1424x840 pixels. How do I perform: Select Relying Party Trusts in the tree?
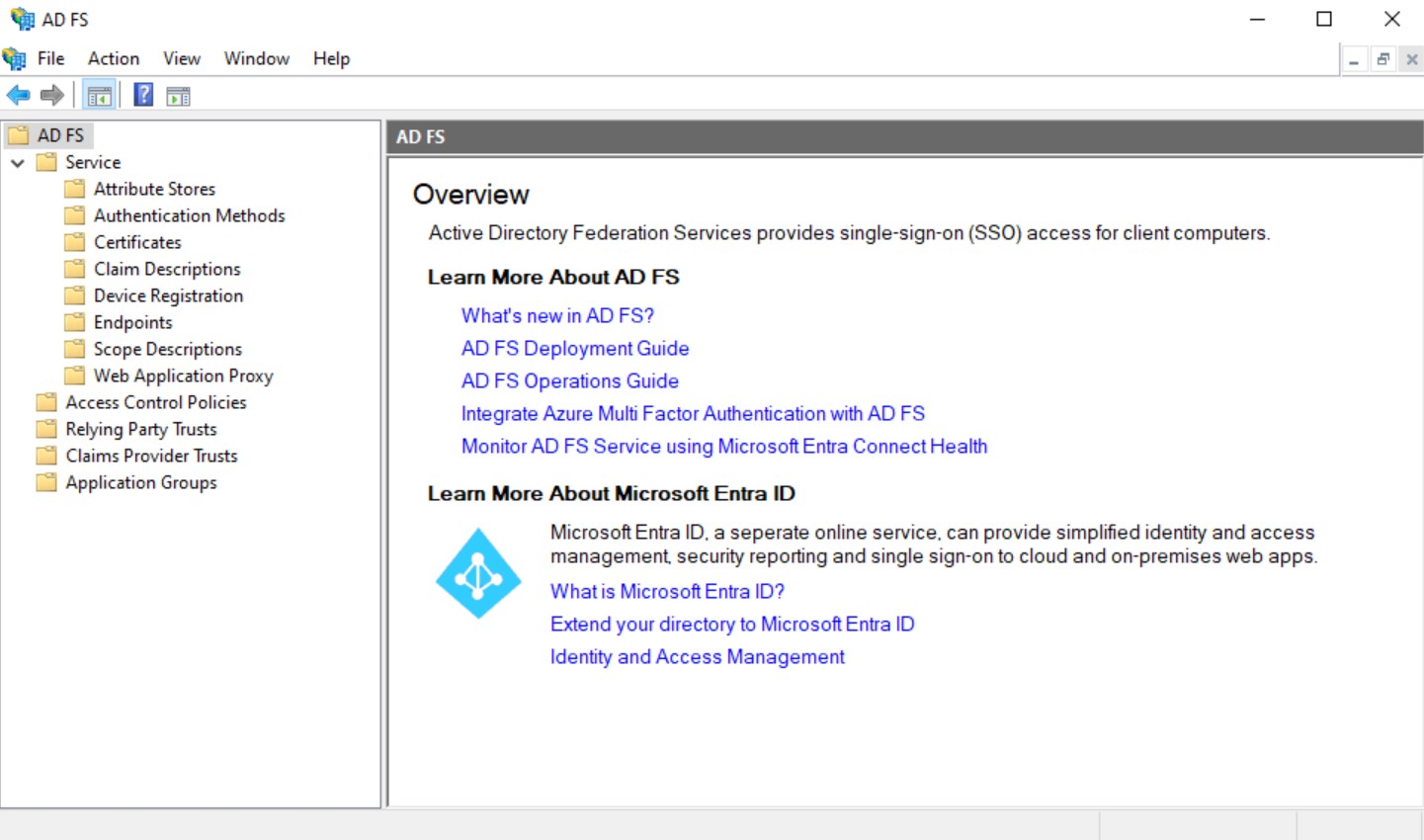(x=139, y=429)
